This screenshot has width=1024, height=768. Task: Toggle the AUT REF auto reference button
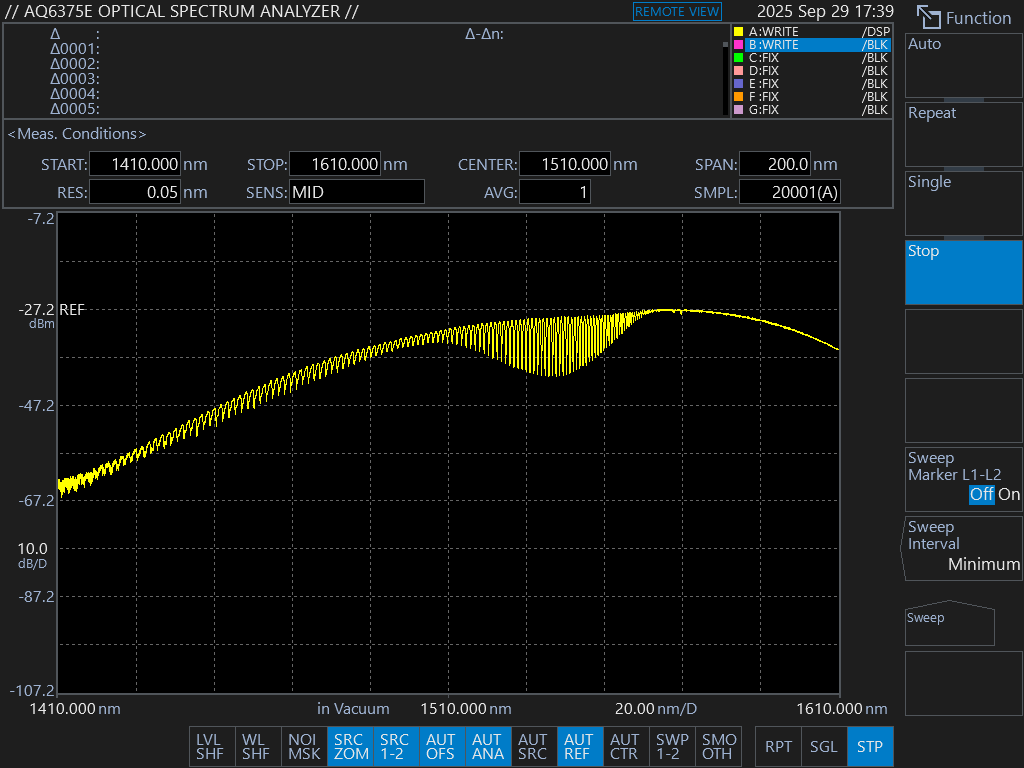[578, 747]
